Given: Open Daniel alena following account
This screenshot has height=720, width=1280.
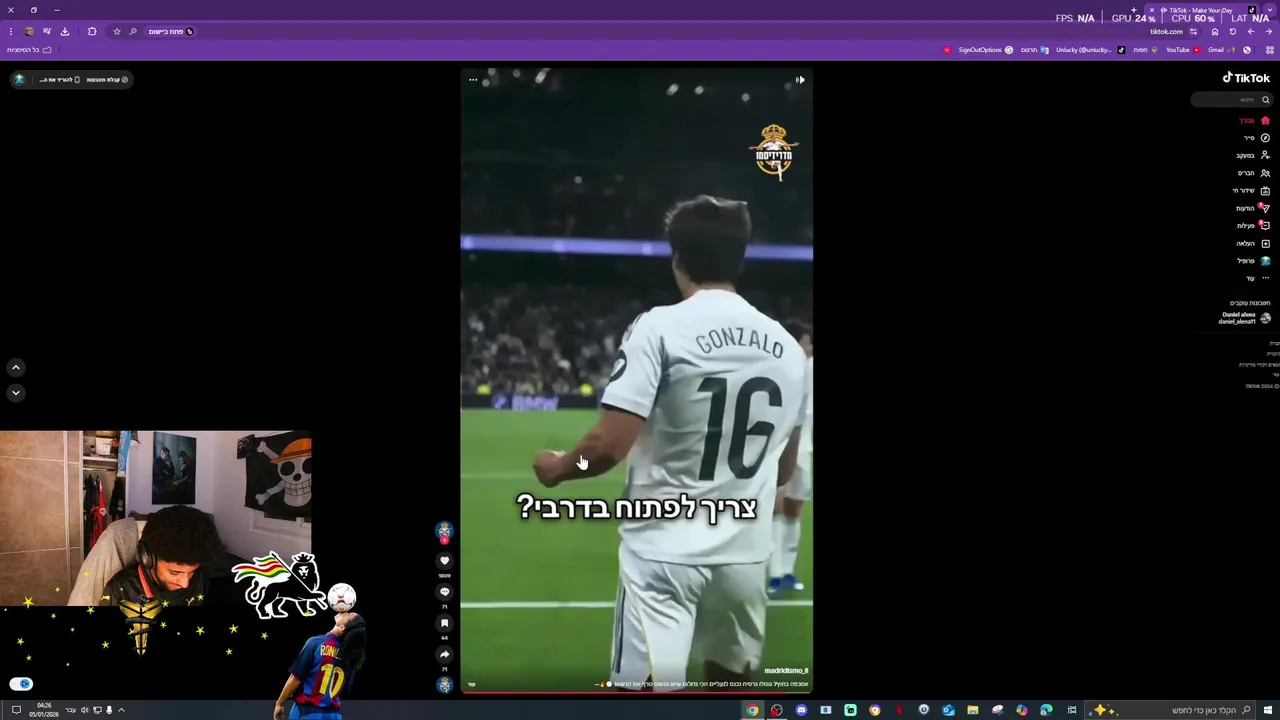Looking at the screenshot, I should pos(1244,318).
